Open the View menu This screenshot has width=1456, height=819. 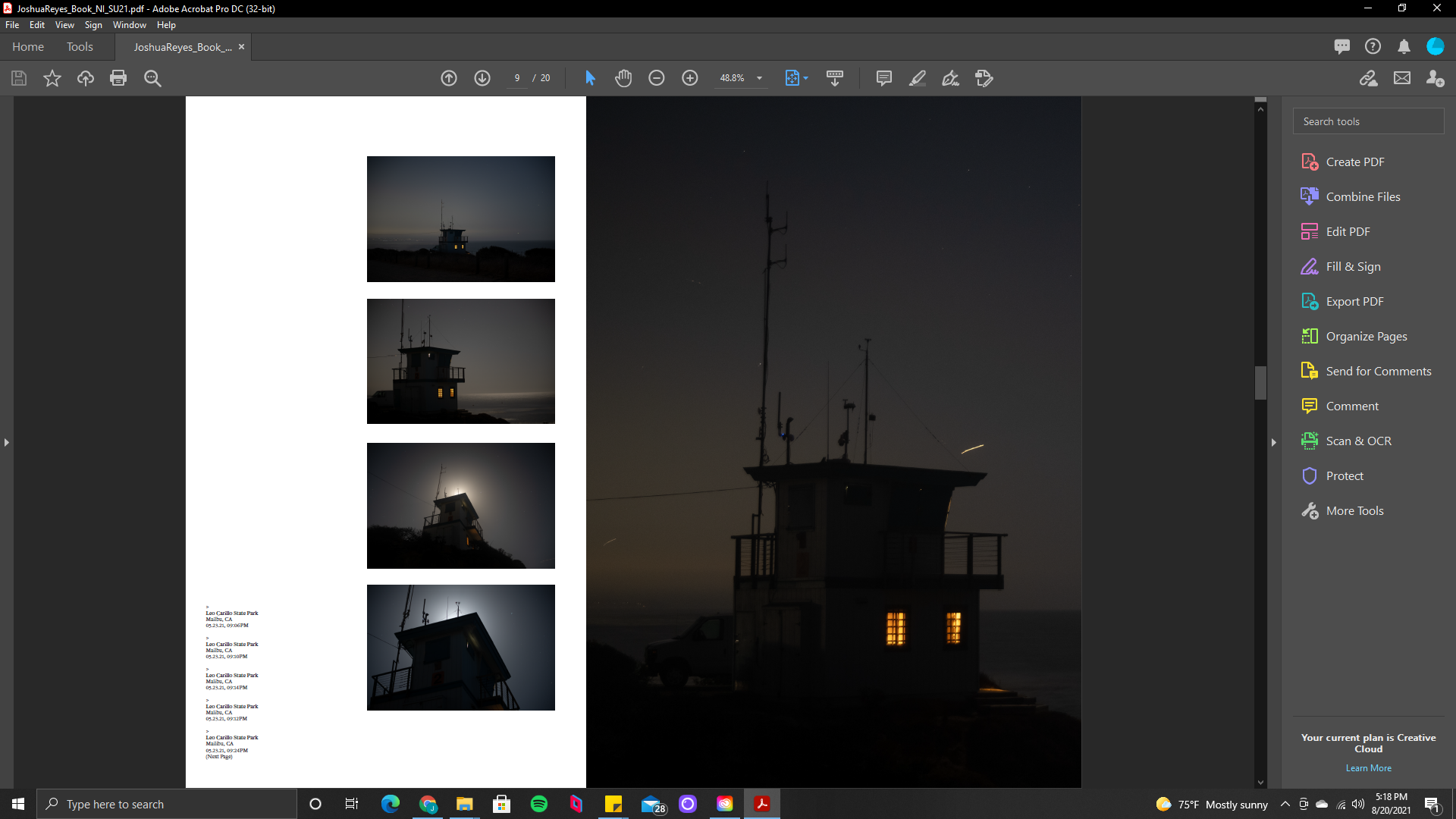[64, 25]
